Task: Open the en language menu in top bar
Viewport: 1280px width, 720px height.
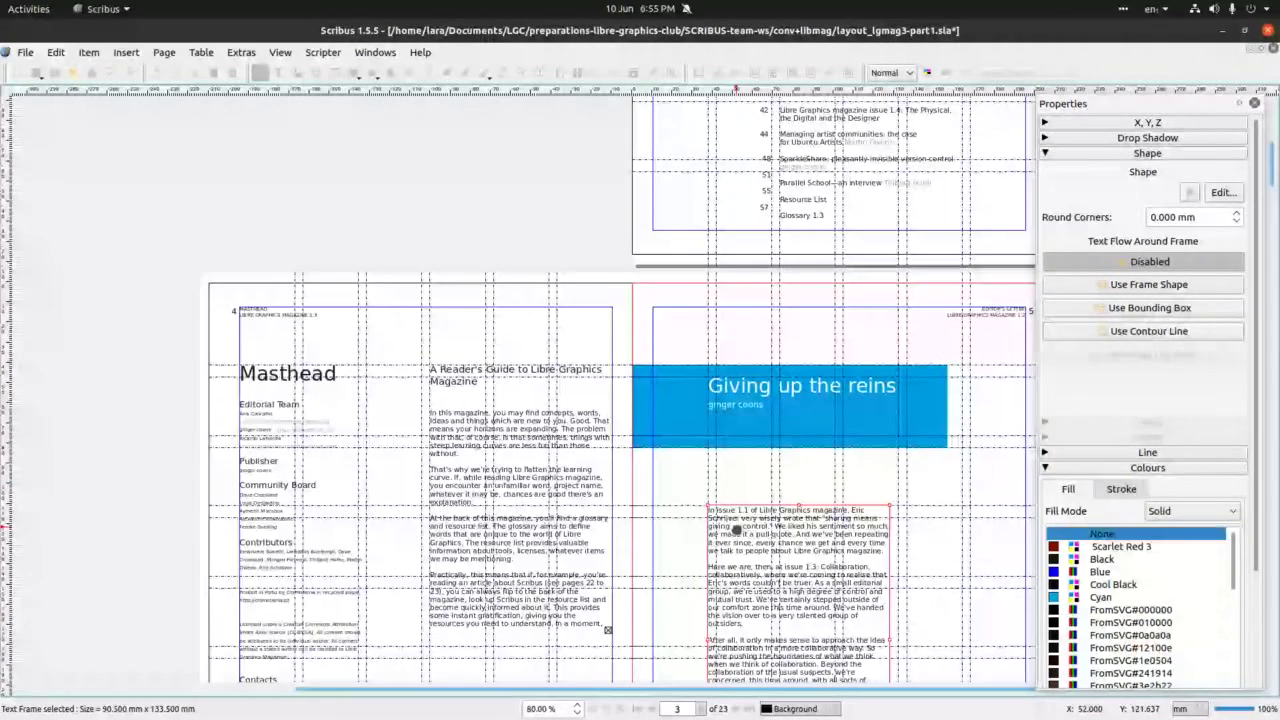Action: click(1157, 9)
